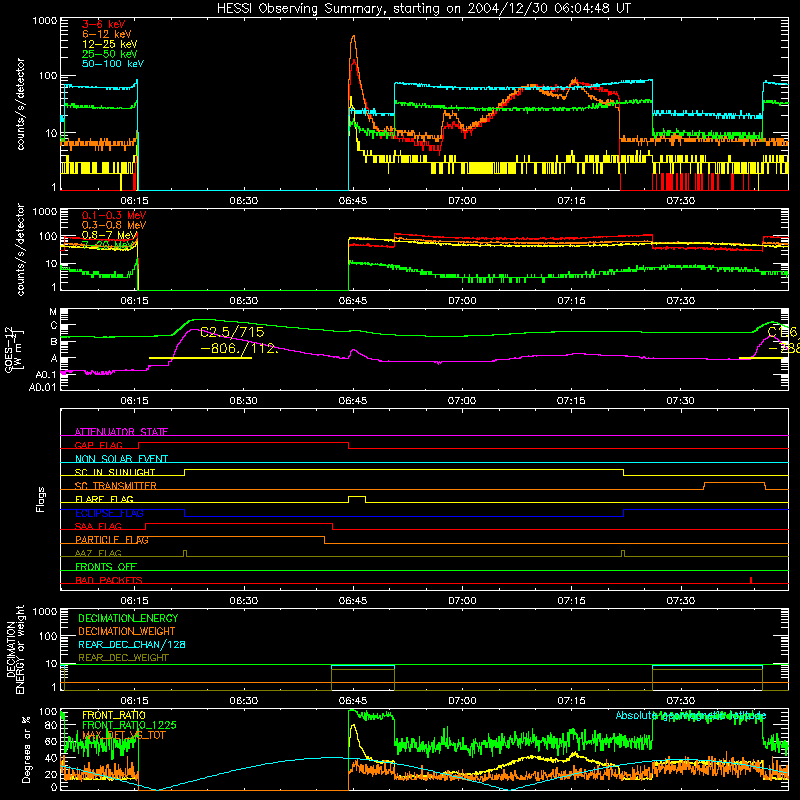Select the NON_SOLAR_EVENT flag label
This screenshot has width=800, height=800.
(121, 459)
